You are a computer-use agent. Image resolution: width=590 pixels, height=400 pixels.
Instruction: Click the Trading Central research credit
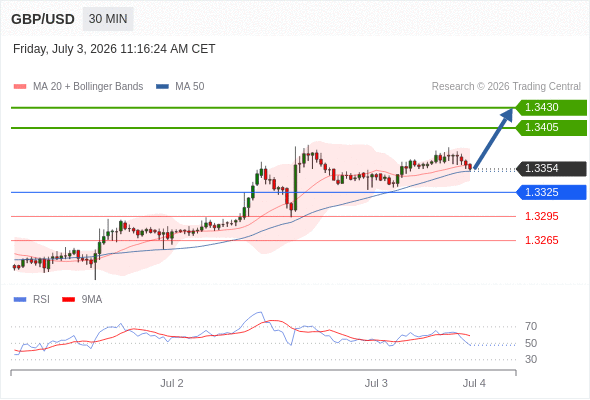[x=506, y=87]
